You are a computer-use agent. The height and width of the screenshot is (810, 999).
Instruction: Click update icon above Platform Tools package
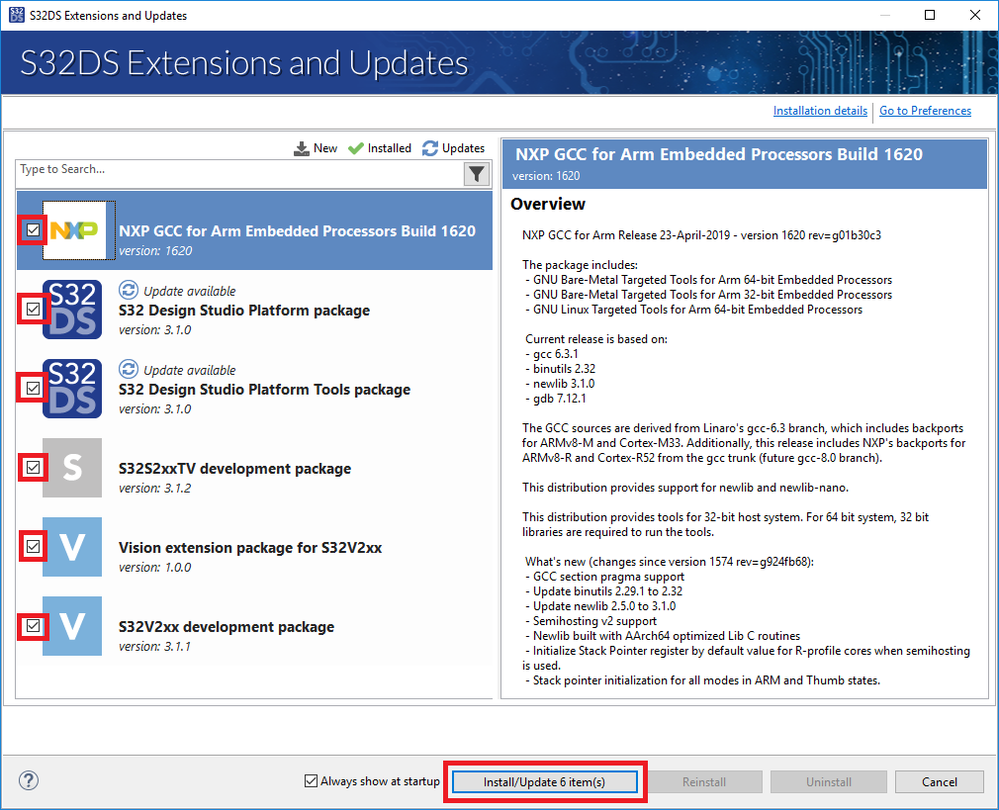[128, 369]
